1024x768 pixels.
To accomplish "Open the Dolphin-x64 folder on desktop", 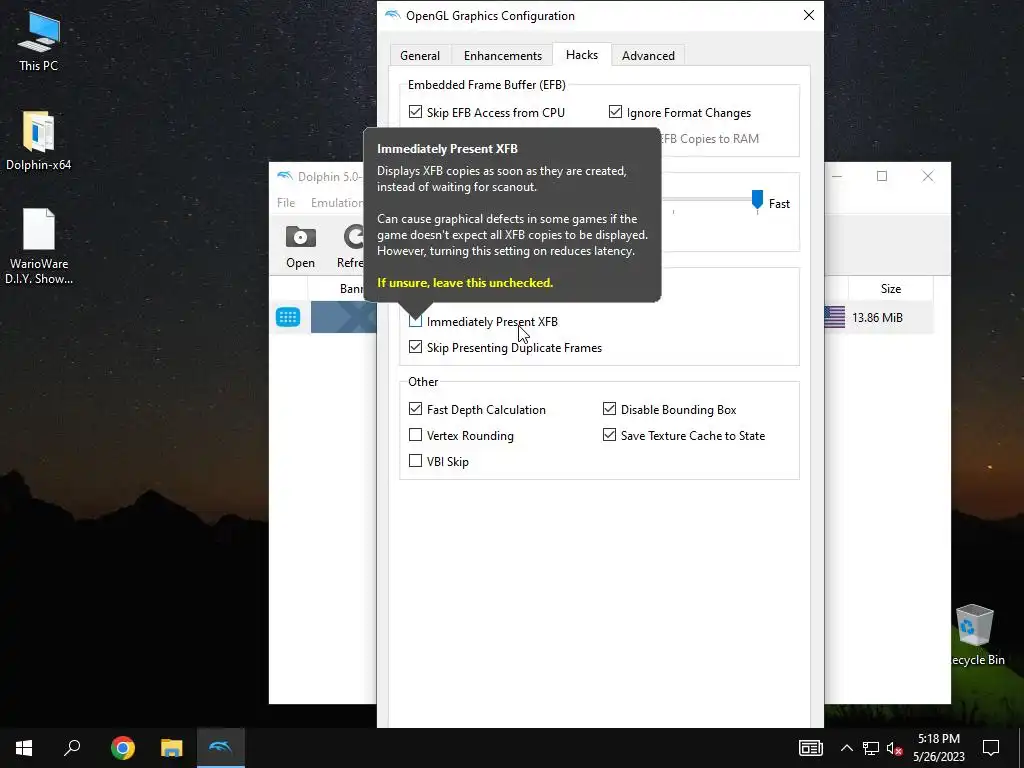I will click(x=38, y=140).
